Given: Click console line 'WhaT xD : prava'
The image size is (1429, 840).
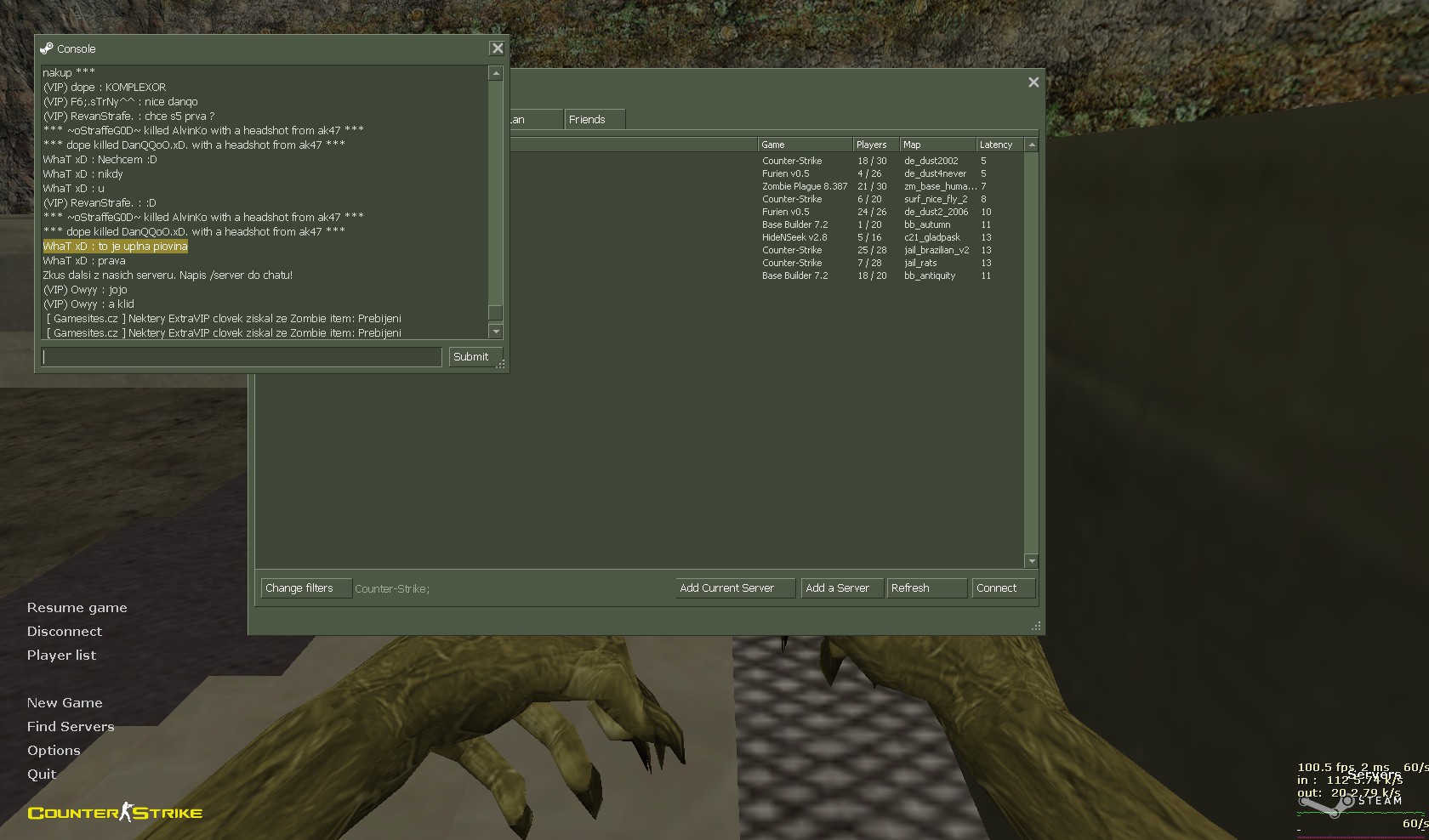Looking at the screenshot, I should point(84,261).
